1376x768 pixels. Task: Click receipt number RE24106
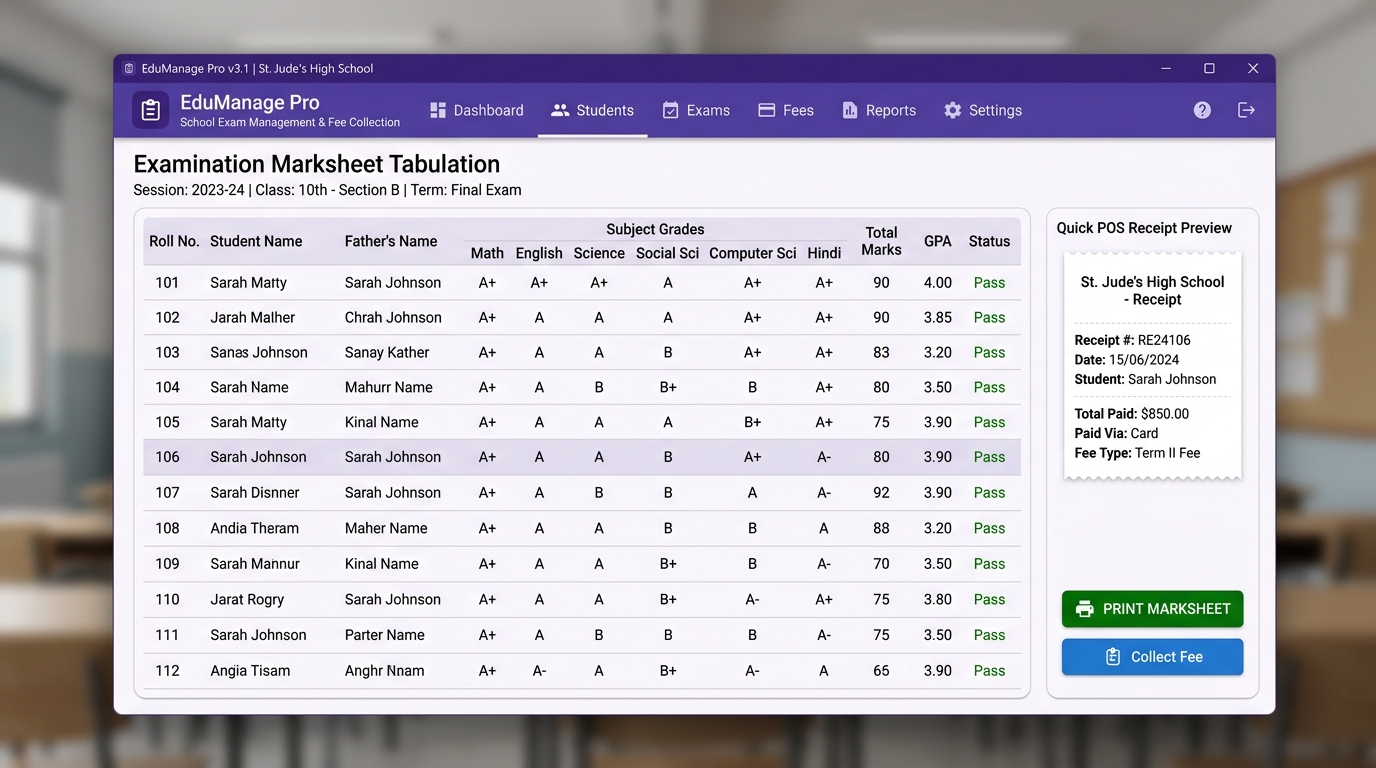point(1165,340)
